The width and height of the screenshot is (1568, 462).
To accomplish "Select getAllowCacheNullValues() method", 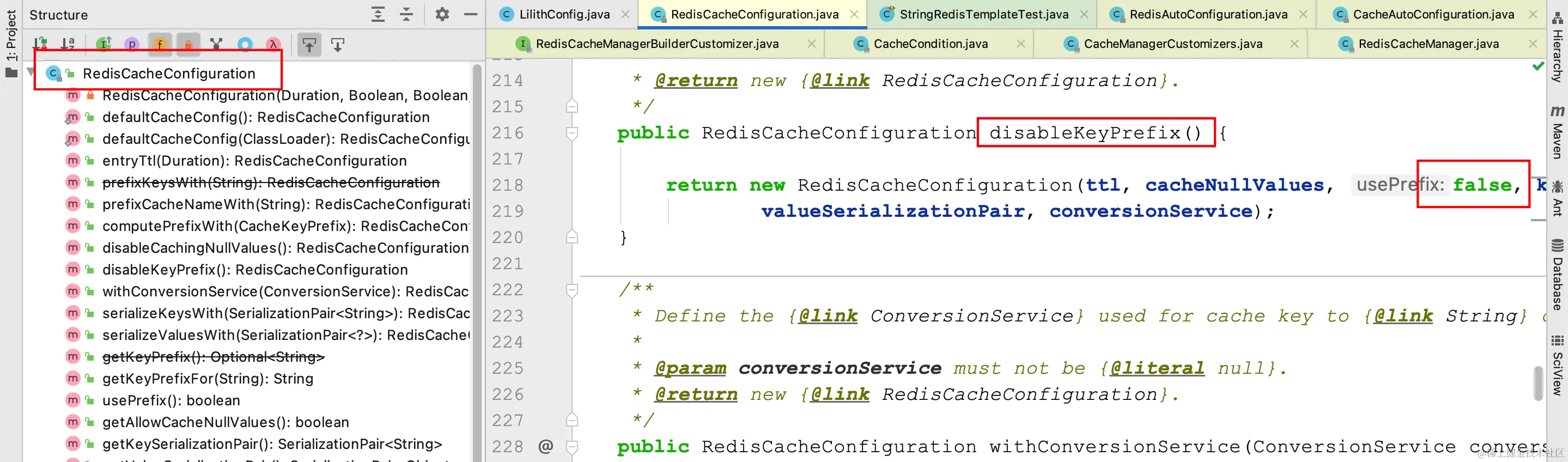I will (226, 422).
